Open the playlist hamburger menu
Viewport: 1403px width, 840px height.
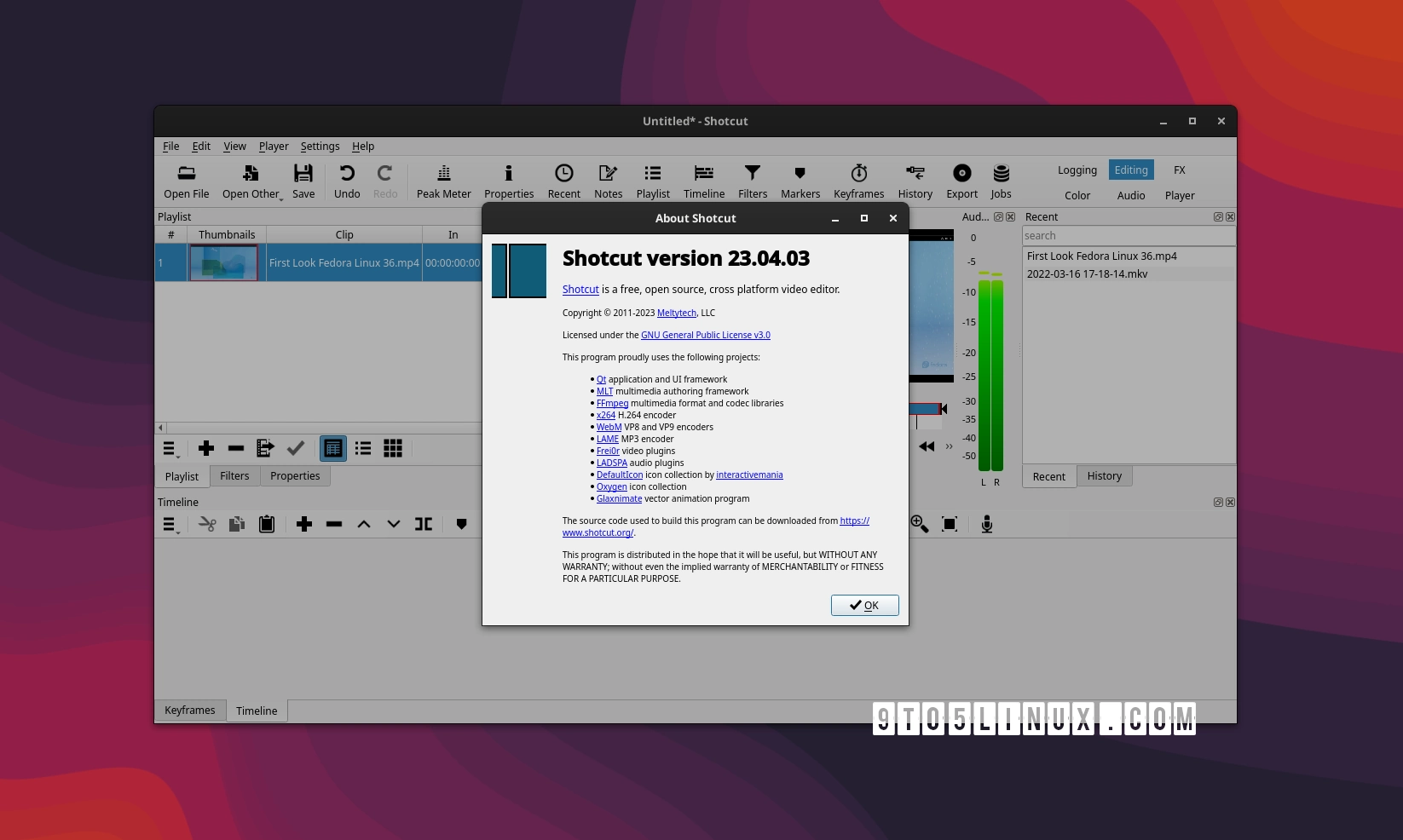pyautogui.click(x=168, y=448)
